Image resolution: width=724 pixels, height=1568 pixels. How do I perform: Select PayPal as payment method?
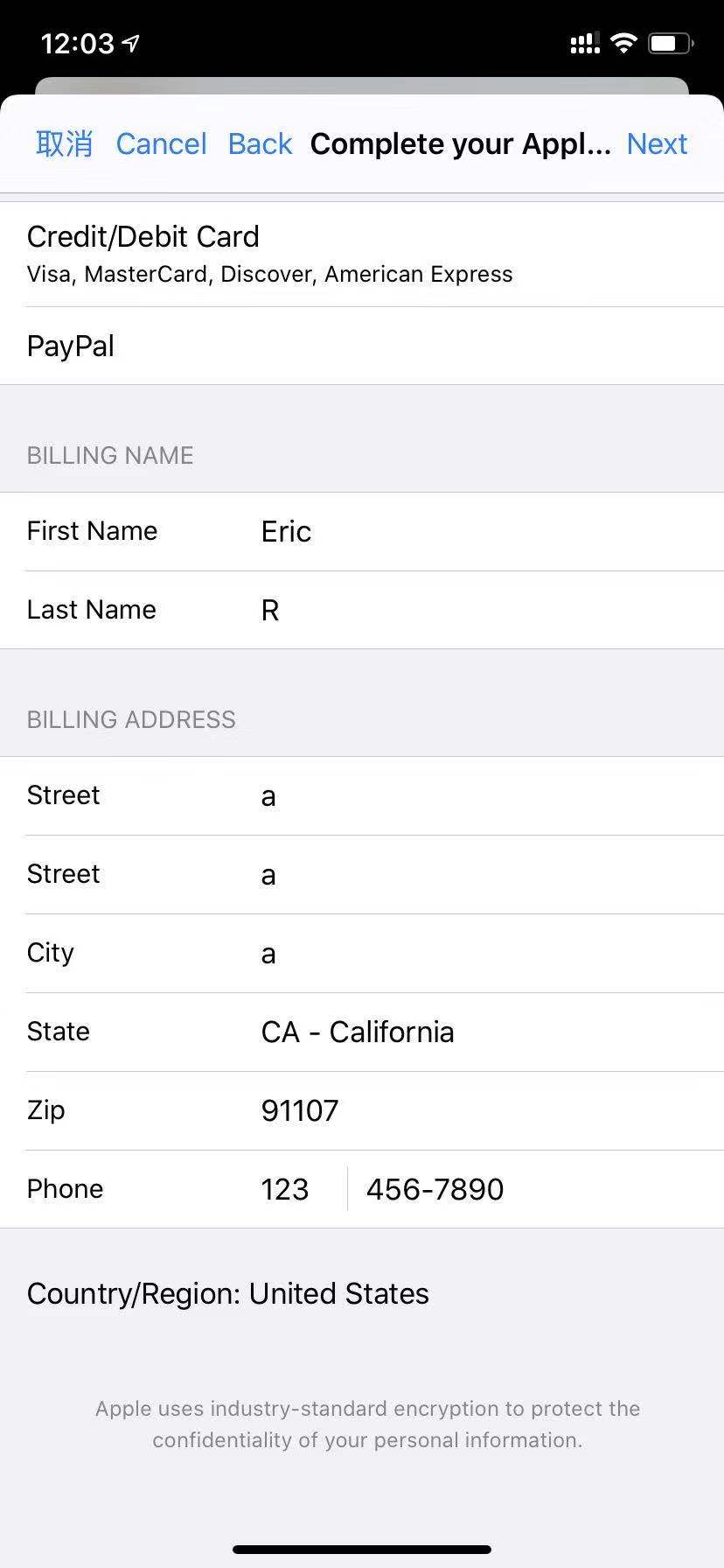(x=362, y=346)
